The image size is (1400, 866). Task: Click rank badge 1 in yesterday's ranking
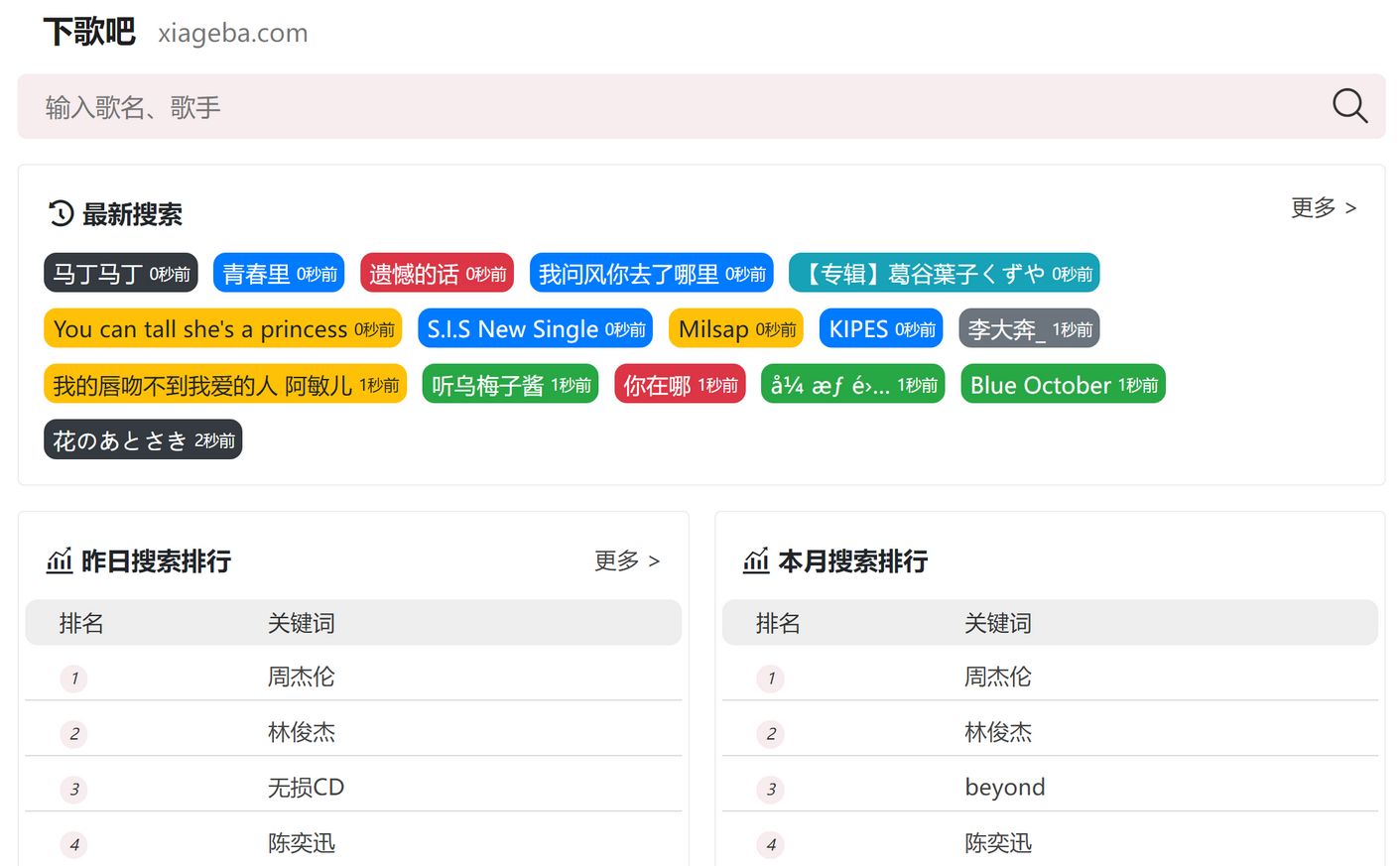74,679
